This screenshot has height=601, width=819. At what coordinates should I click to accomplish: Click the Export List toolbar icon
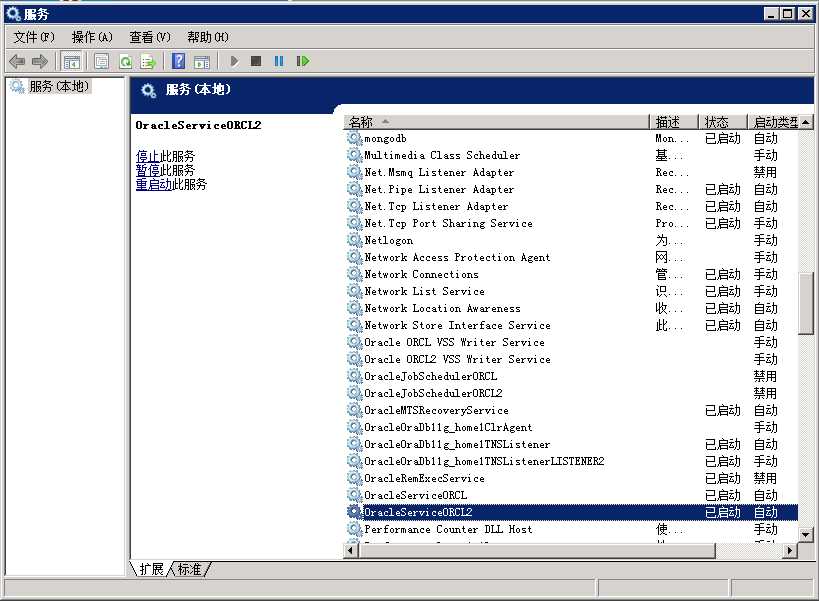(148, 62)
